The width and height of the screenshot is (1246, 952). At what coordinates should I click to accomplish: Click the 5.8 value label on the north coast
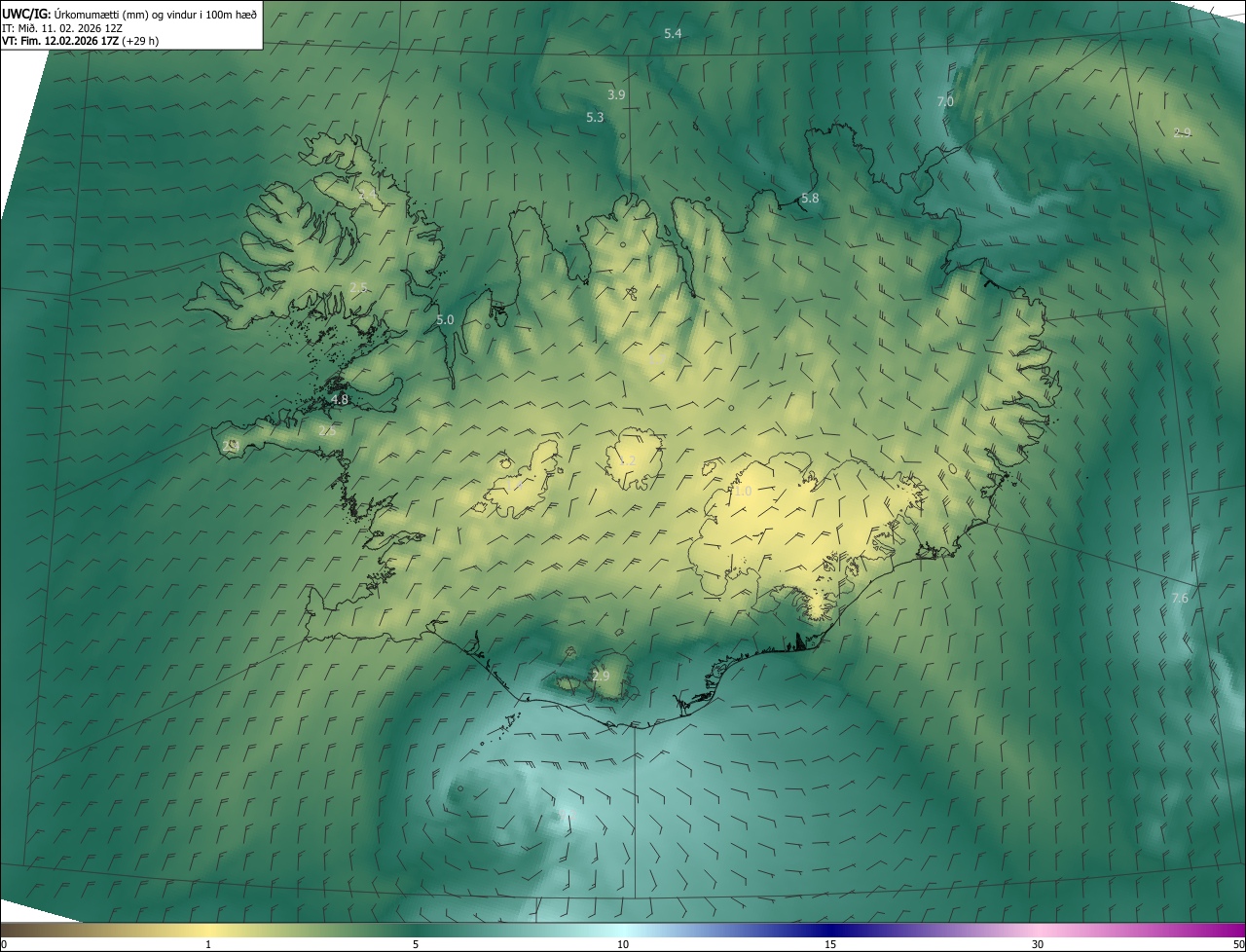810,198
